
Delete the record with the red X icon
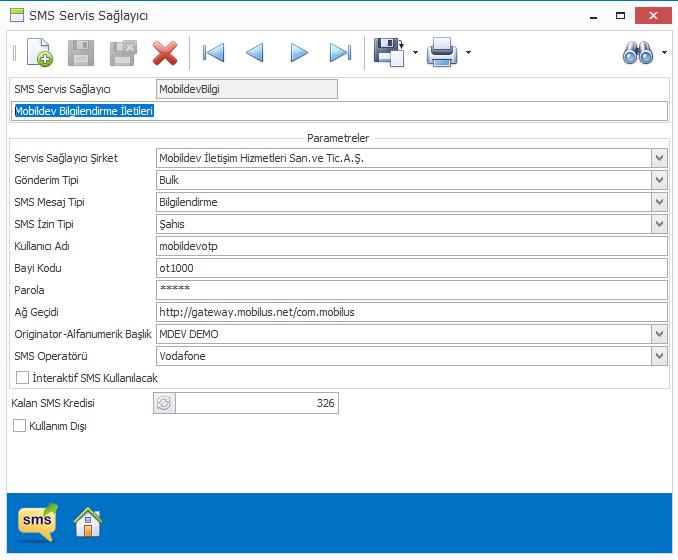(x=165, y=53)
